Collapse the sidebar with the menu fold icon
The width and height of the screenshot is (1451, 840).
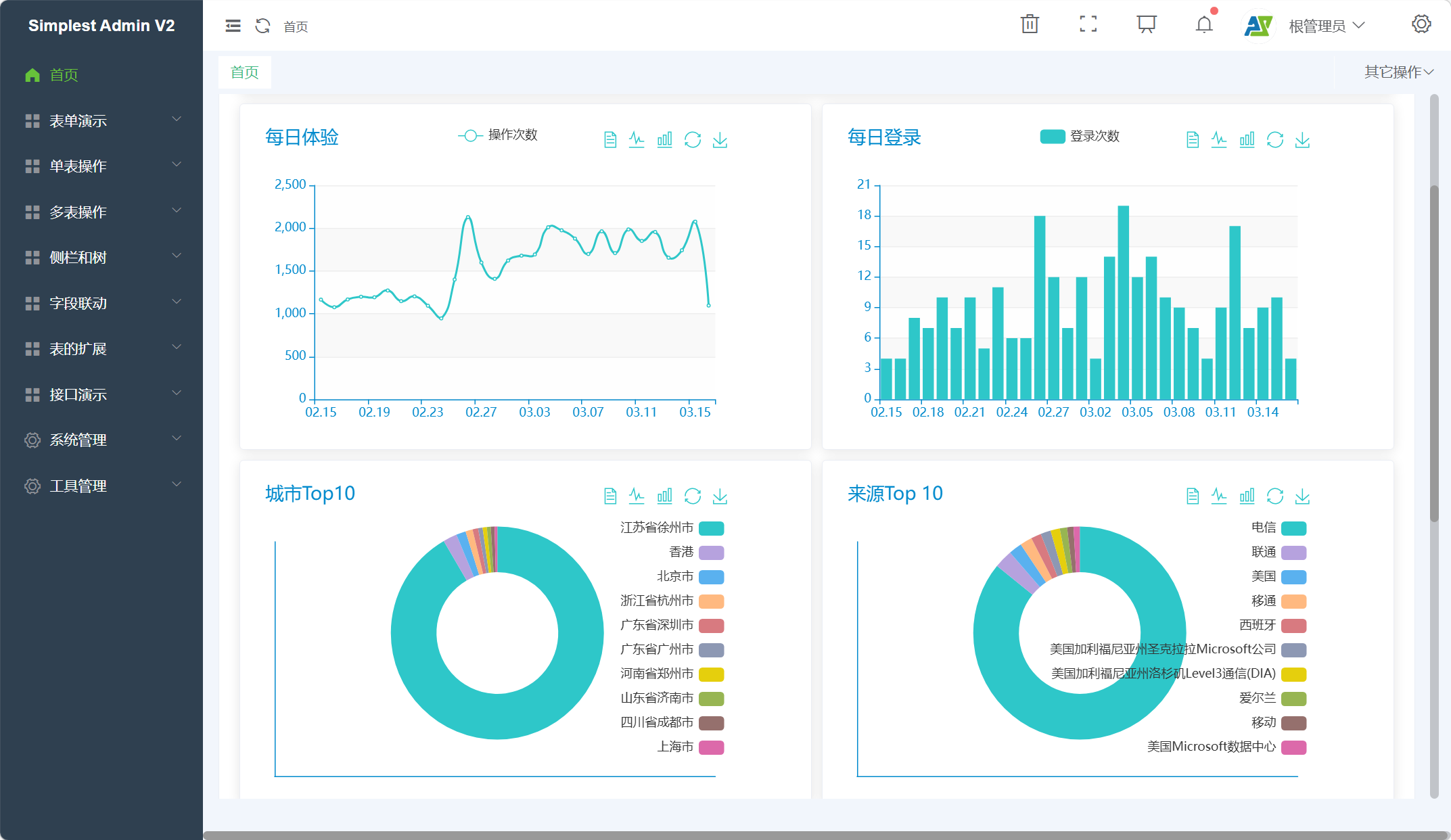[233, 26]
